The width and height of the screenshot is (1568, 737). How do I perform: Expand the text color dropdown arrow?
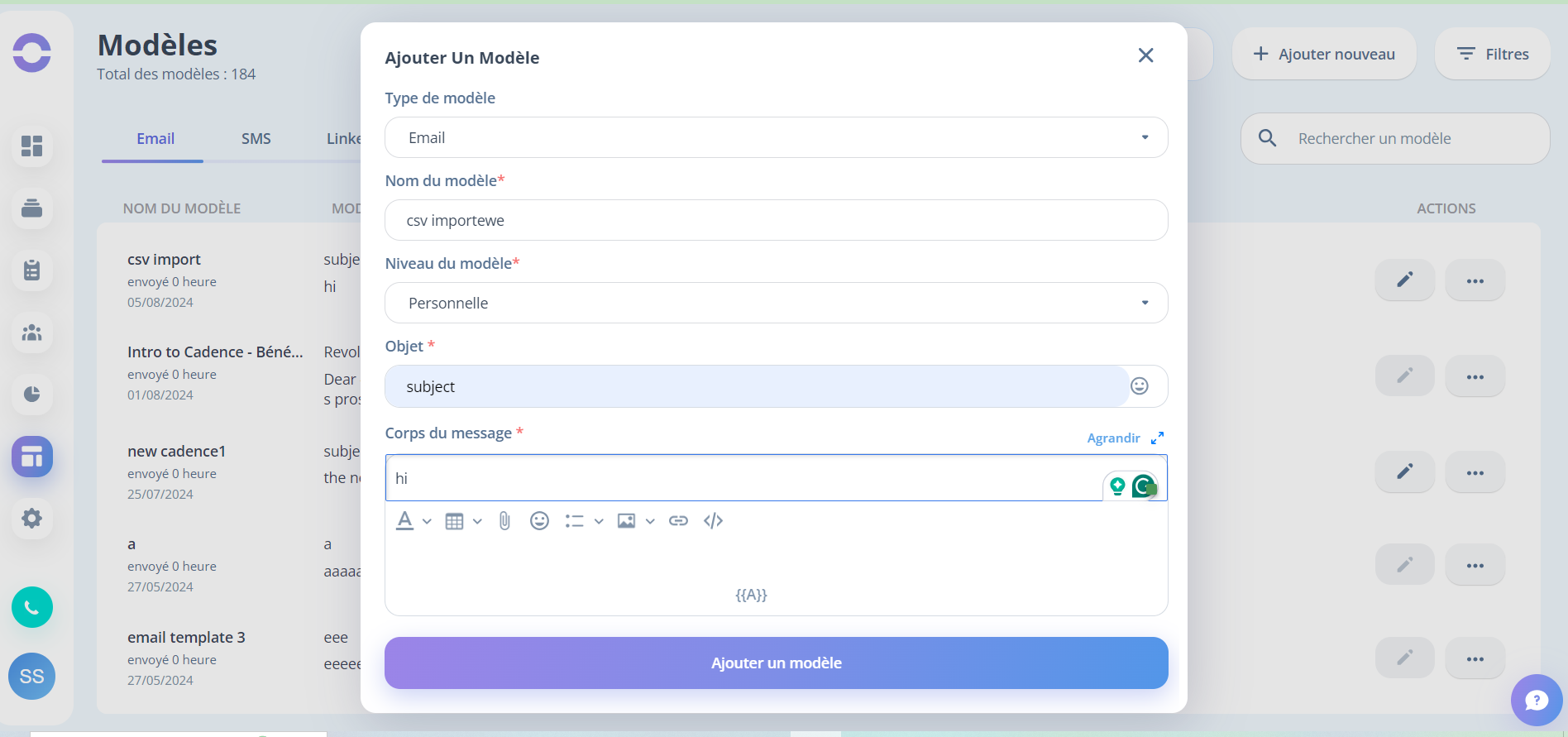427,521
